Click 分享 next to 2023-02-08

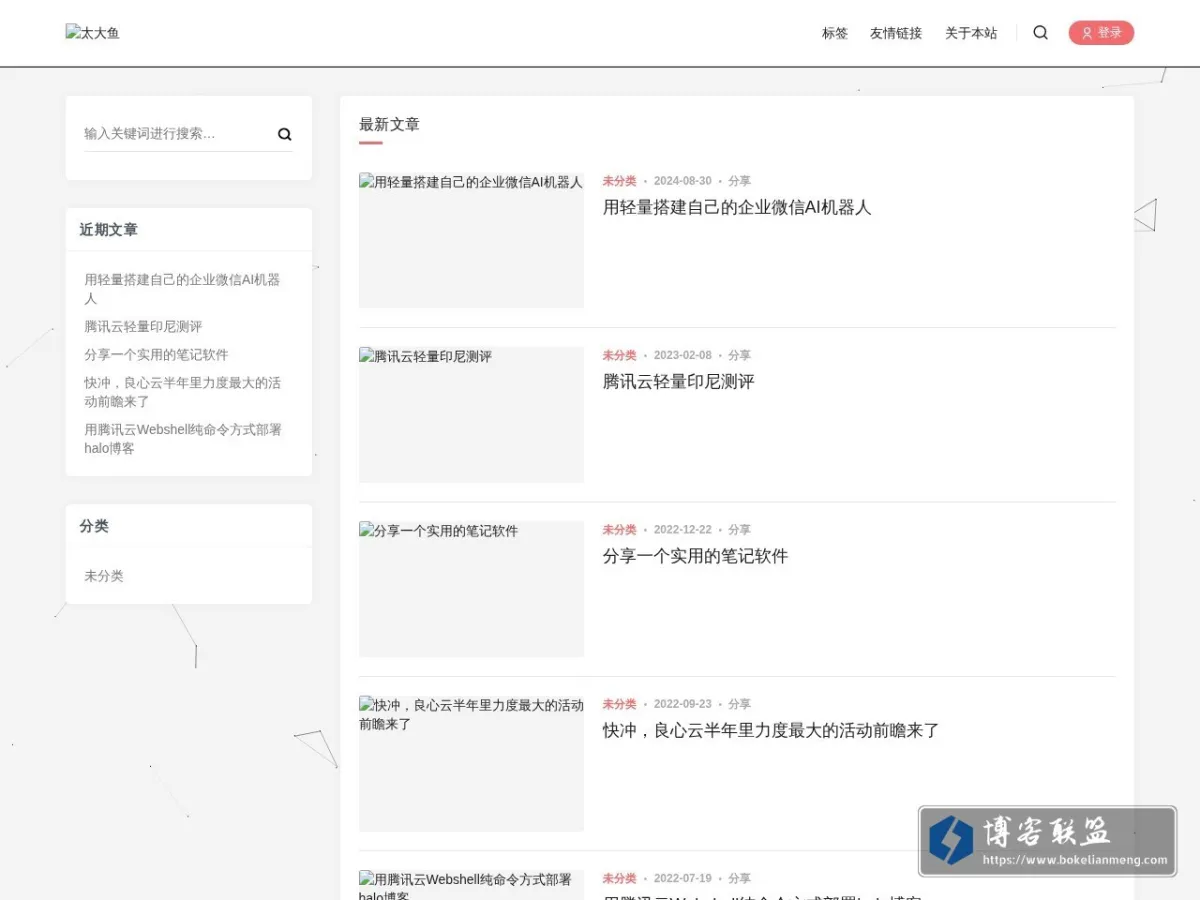739,355
